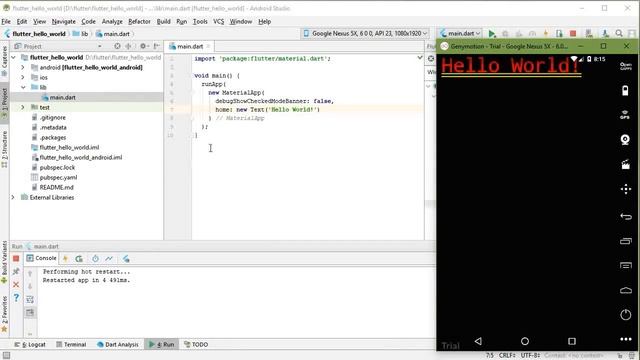640x360 pixels.
Task: Open the Build menu
Action: tap(163, 21)
